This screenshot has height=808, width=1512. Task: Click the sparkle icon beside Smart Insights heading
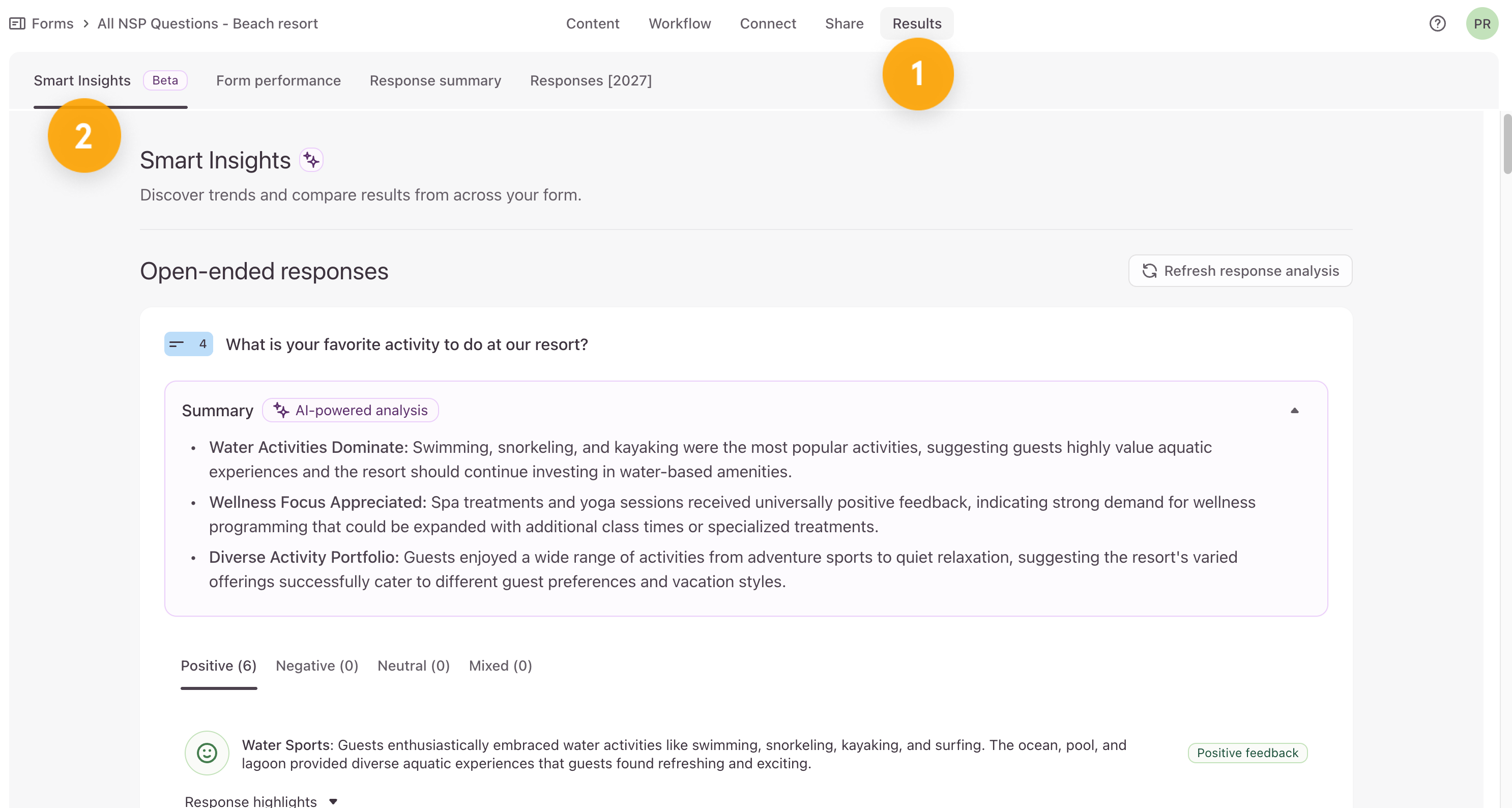pos(311,160)
